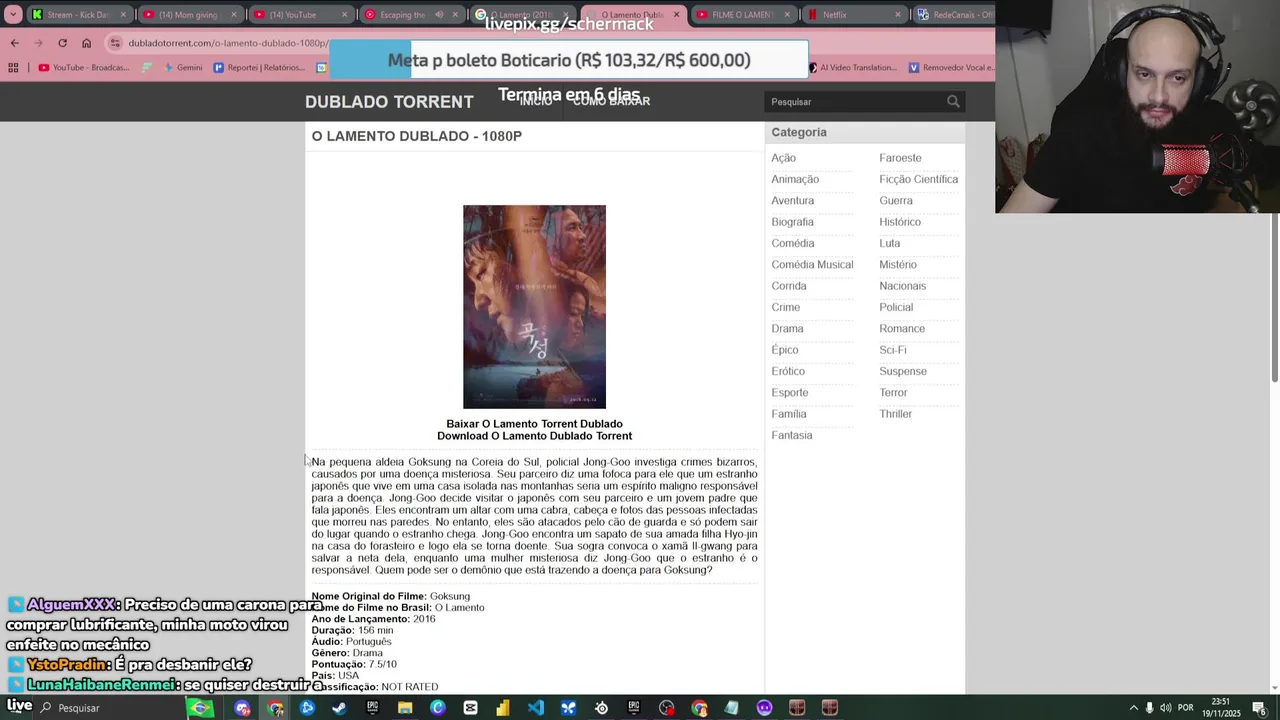Image resolution: width=1280 pixels, height=720 pixels.
Task: Open the Ficção Científica category
Action: click(918, 179)
